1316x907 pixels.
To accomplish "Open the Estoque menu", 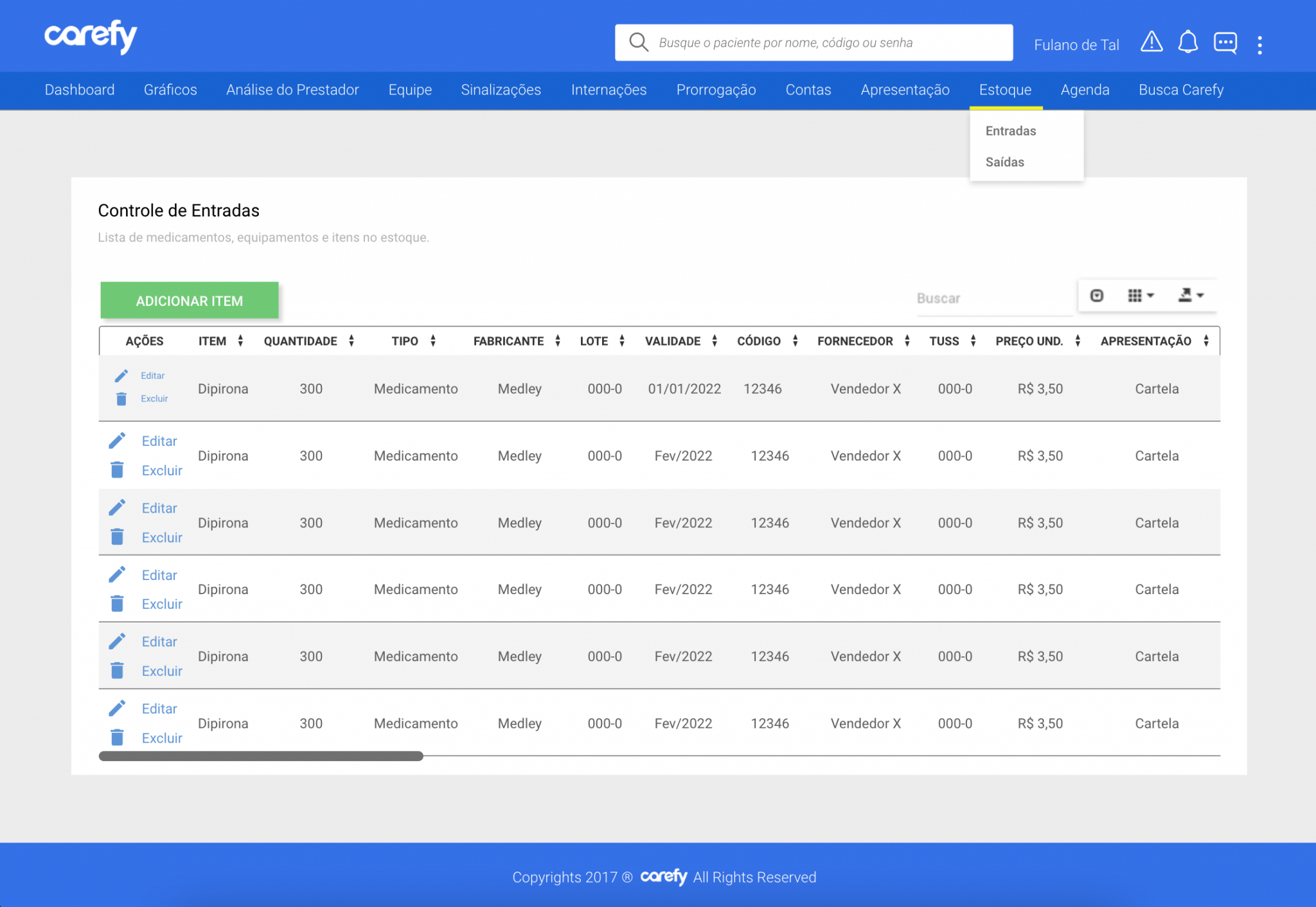I will (1004, 90).
